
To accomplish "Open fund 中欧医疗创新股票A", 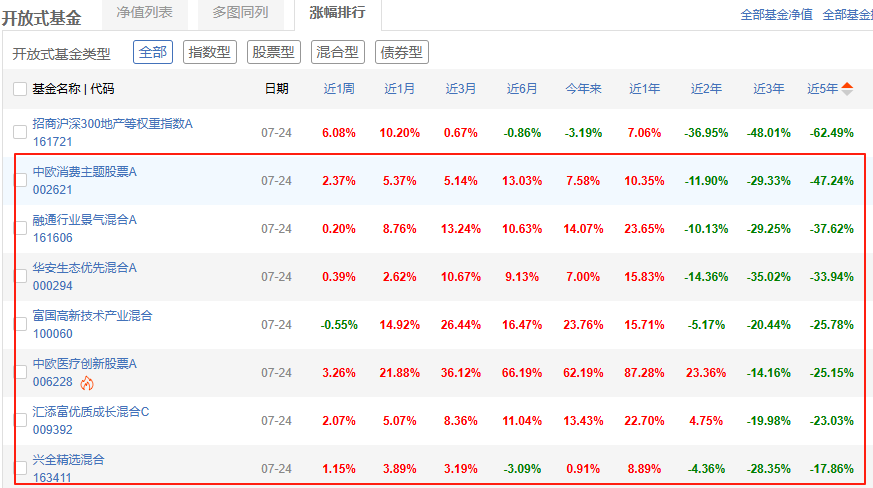I will pos(85,363).
